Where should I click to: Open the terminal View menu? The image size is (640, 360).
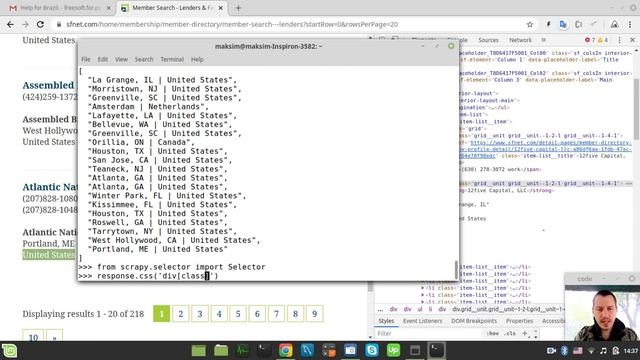pyautogui.click(x=121, y=59)
